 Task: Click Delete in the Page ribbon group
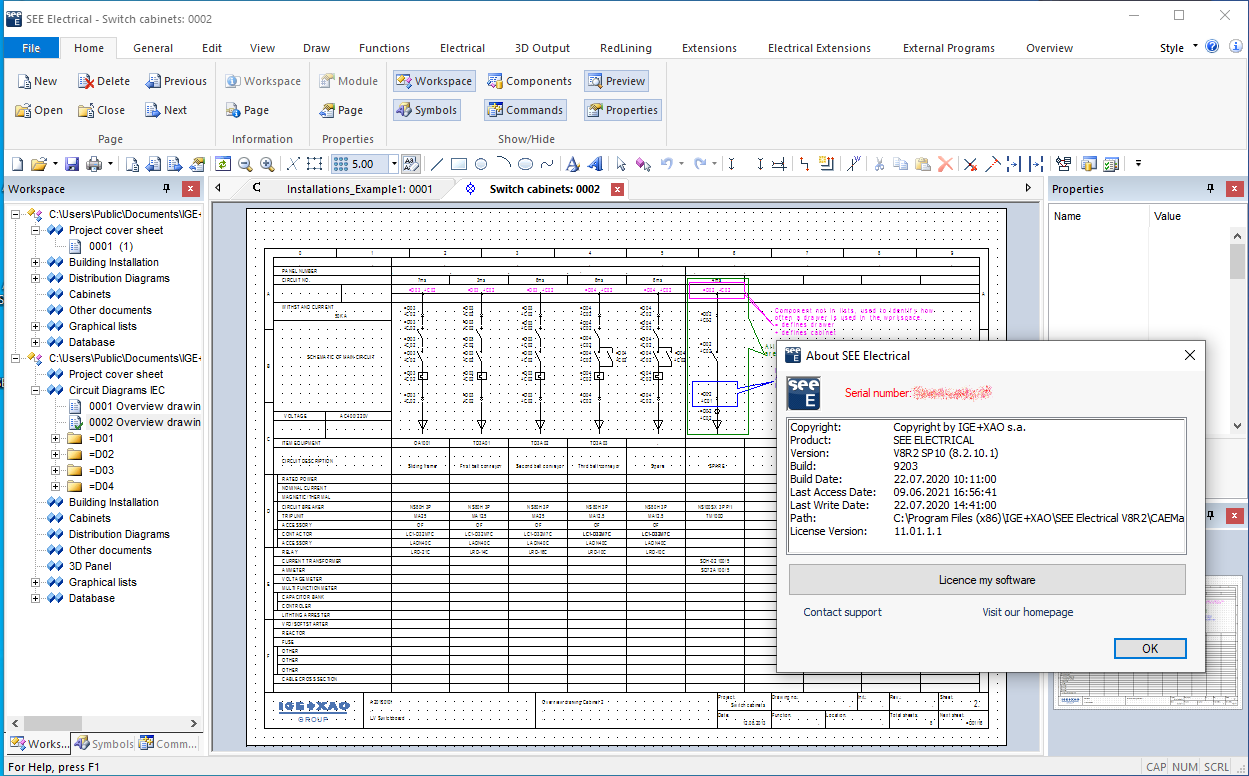[104, 81]
